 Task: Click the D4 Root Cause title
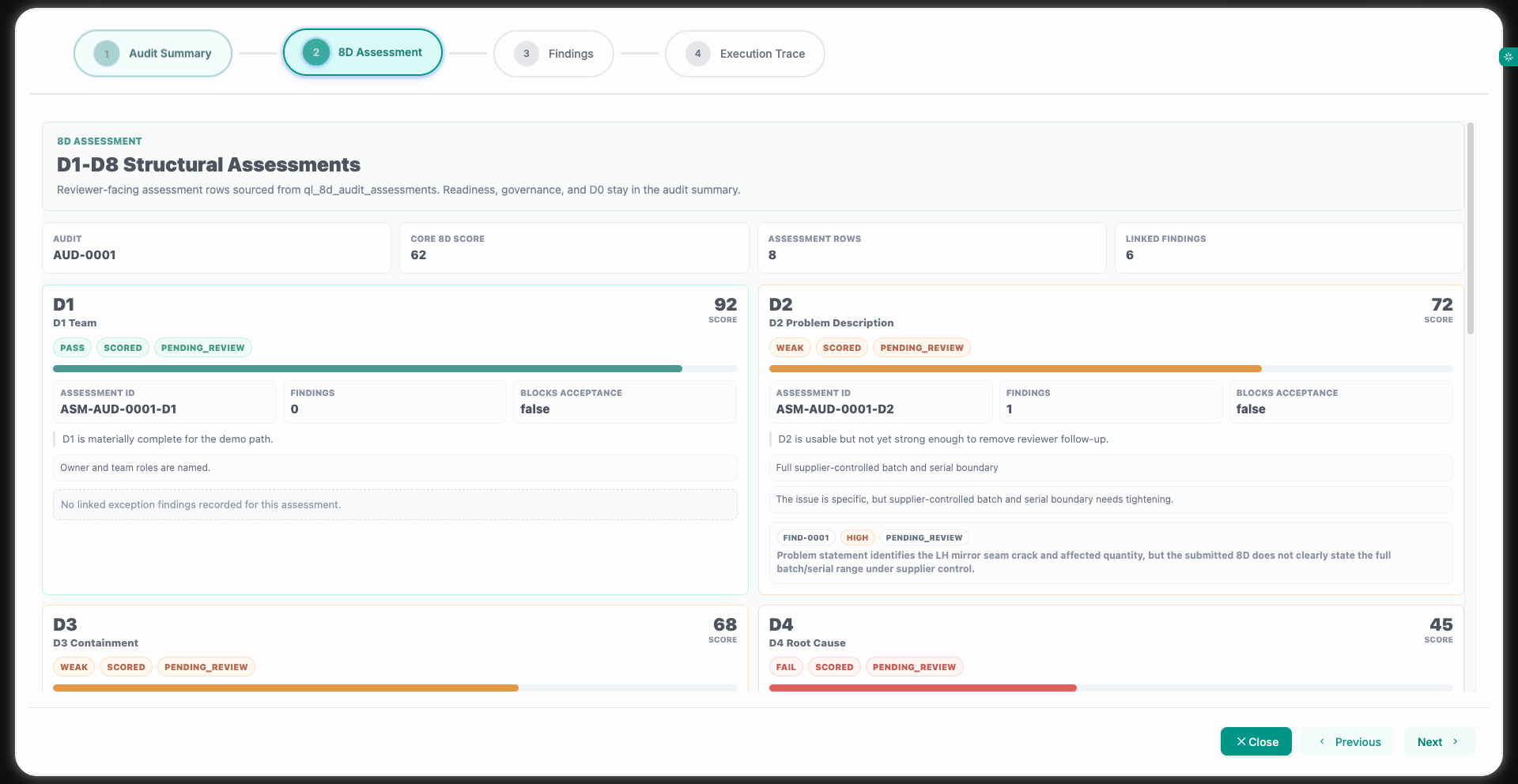point(807,643)
